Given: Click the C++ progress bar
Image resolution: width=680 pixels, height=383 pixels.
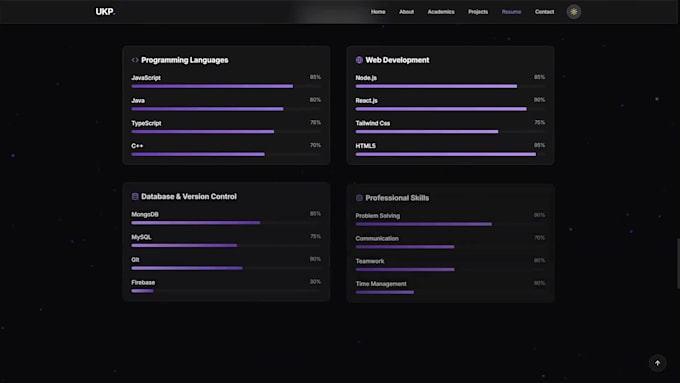Looking at the screenshot, I should coord(226,154).
